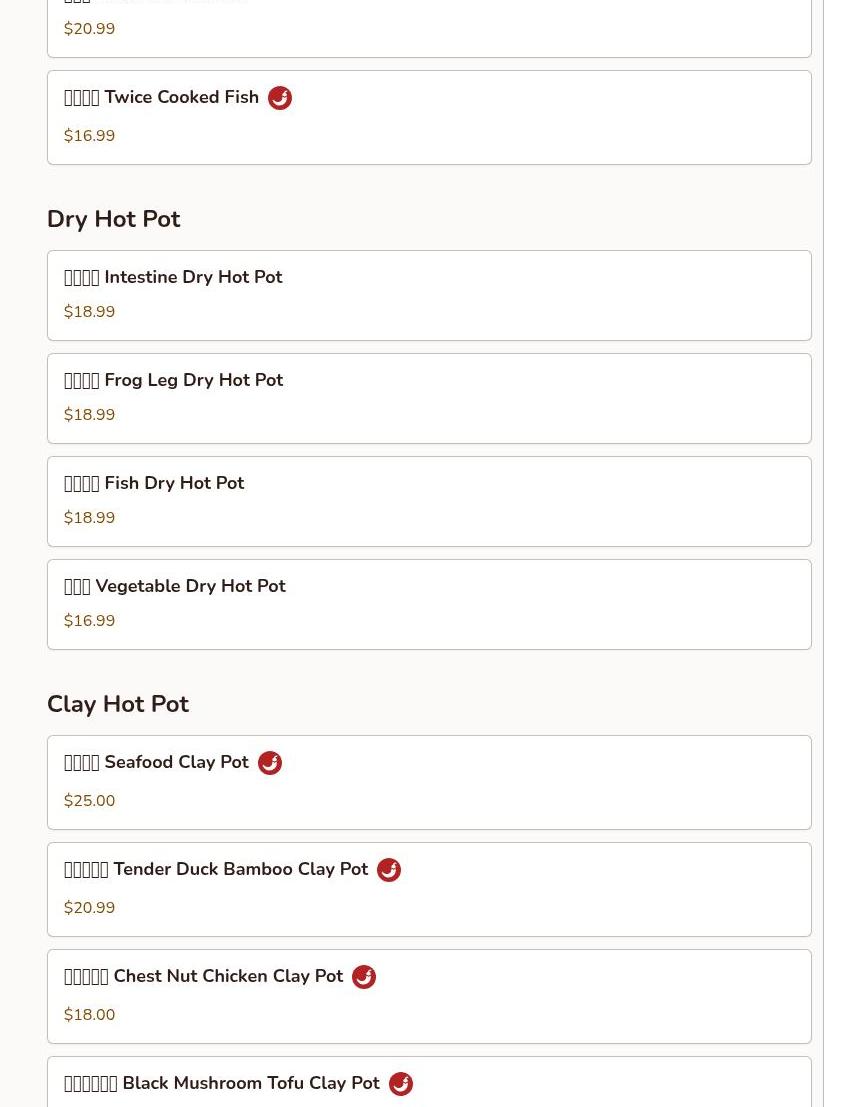Choose Fish Dry Hot Pot menu item
Screen dimensions: 844x1107
pyautogui.click(x=429, y=501)
